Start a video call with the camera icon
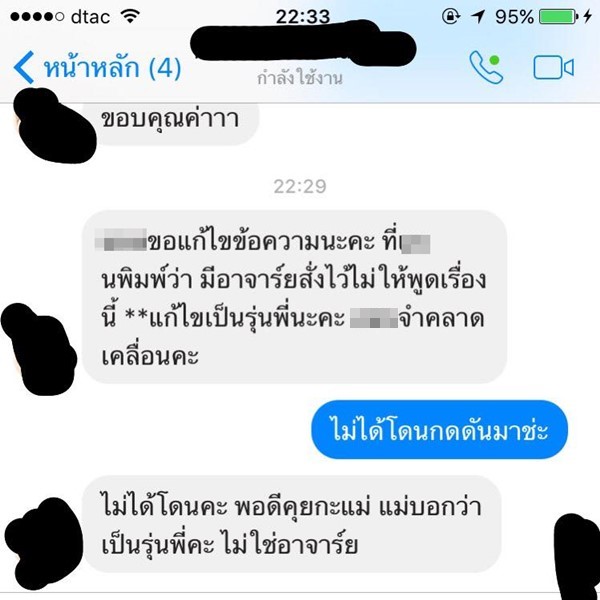The width and height of the screenshot is (600, 600). (553, 68)
